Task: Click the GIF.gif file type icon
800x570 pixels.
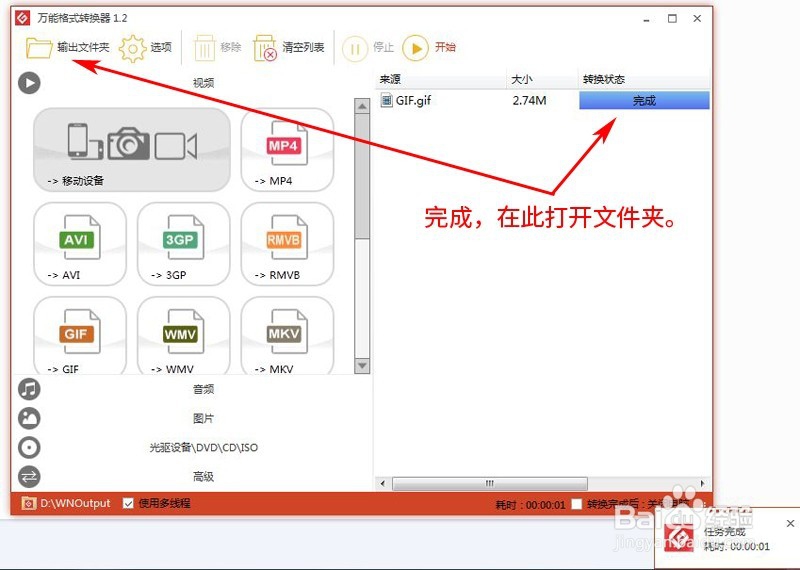Action: pyautogui.click(x=386, y=100)
